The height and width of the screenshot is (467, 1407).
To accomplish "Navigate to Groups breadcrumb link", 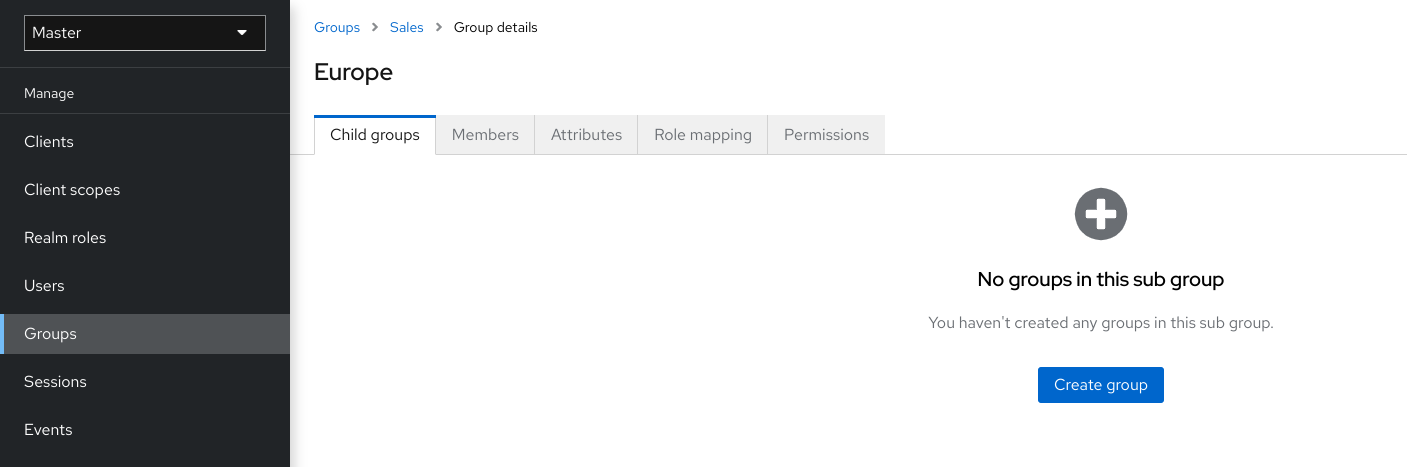I will point(337,28).
